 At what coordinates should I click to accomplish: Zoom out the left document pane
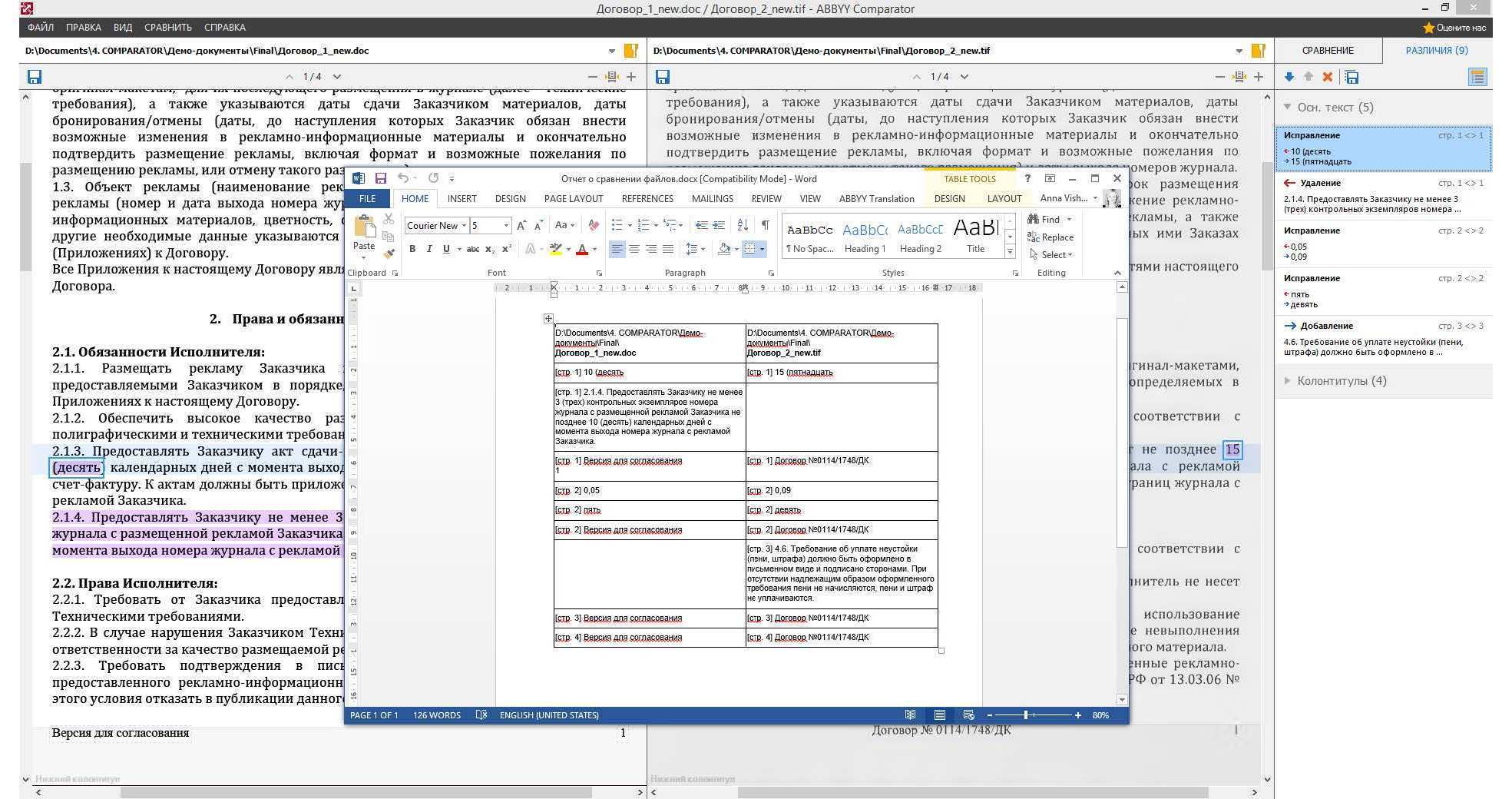(x=592, y=77)
